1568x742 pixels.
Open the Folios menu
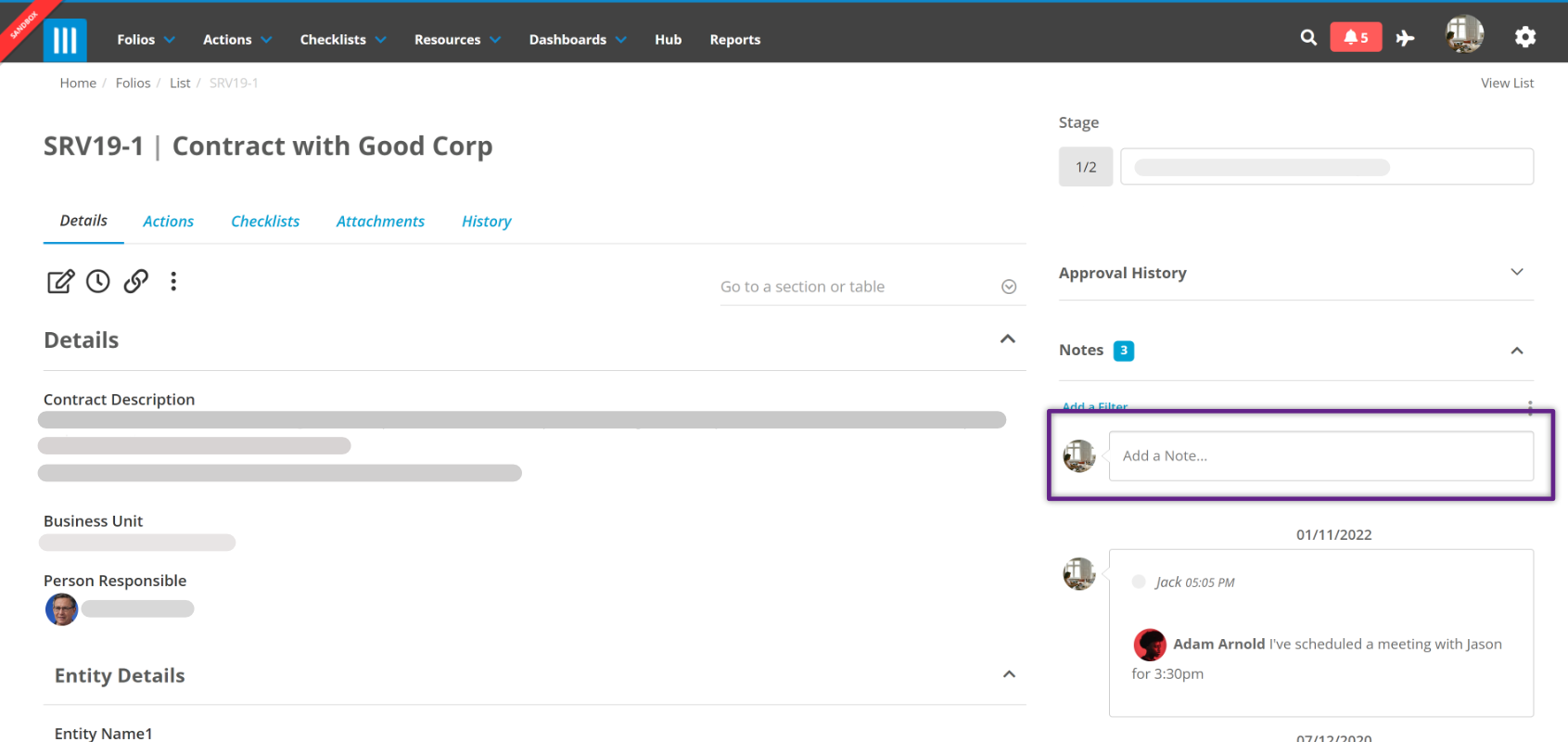[x=146, y=40]
